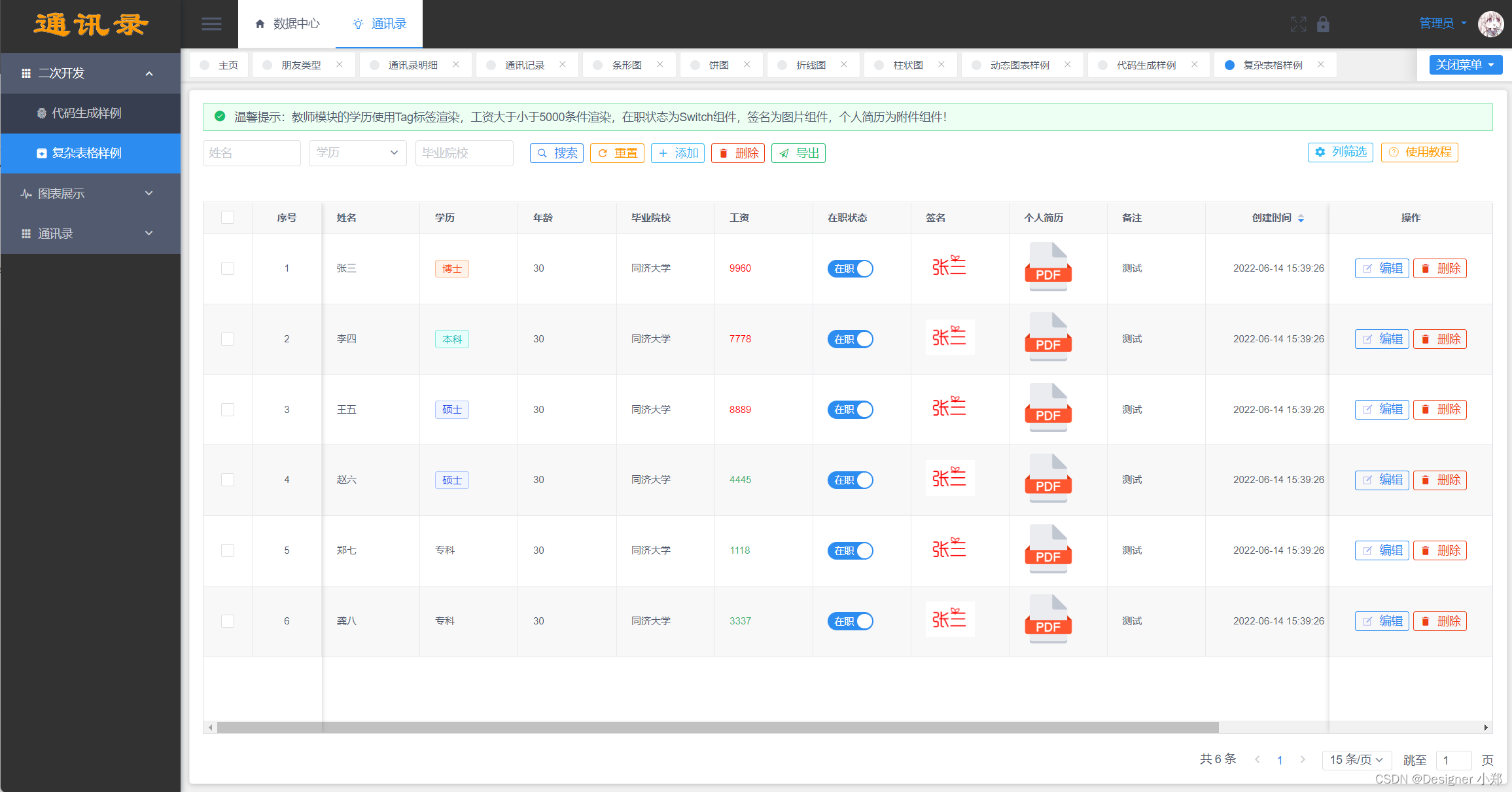Toggle 在职状态 switch for 李四
1512x792 pixels.
point(850,339)
